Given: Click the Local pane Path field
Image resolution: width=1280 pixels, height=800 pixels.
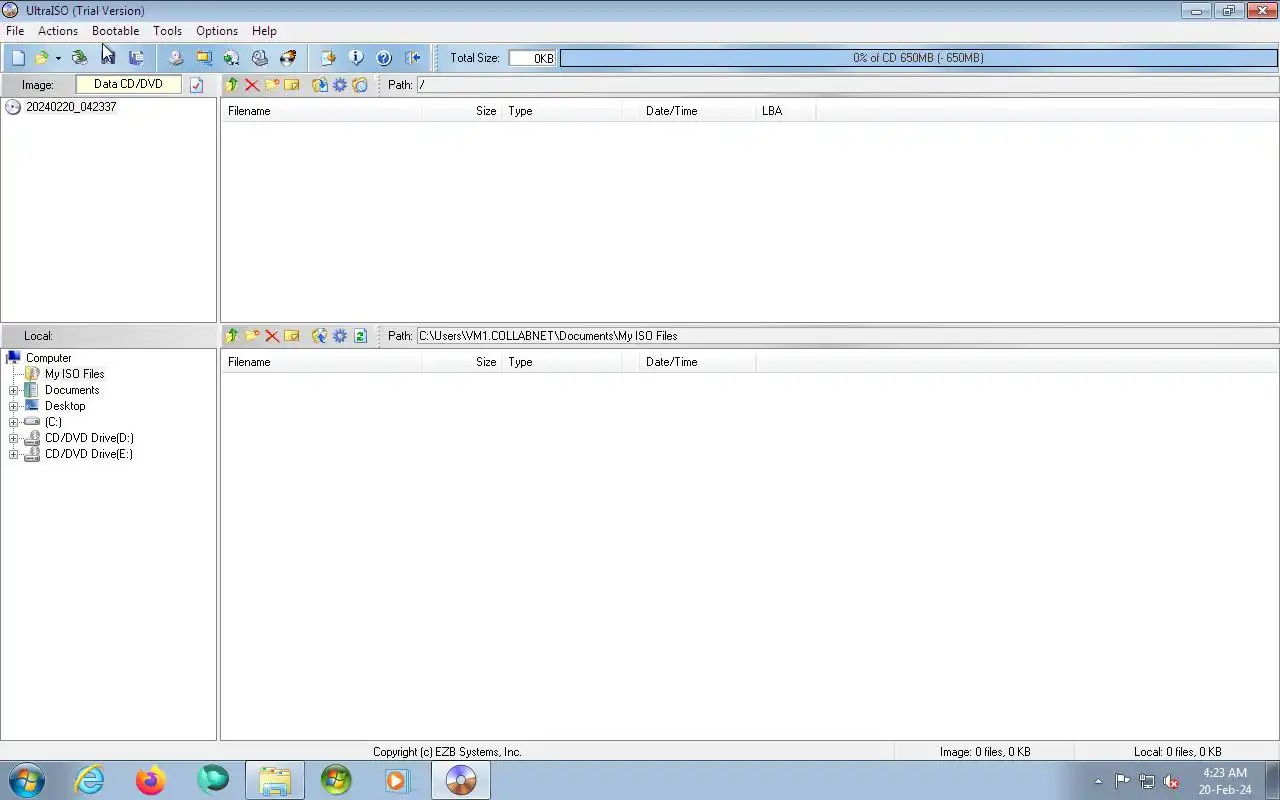Looking at the screenshot, I should [x=847, y=336].
